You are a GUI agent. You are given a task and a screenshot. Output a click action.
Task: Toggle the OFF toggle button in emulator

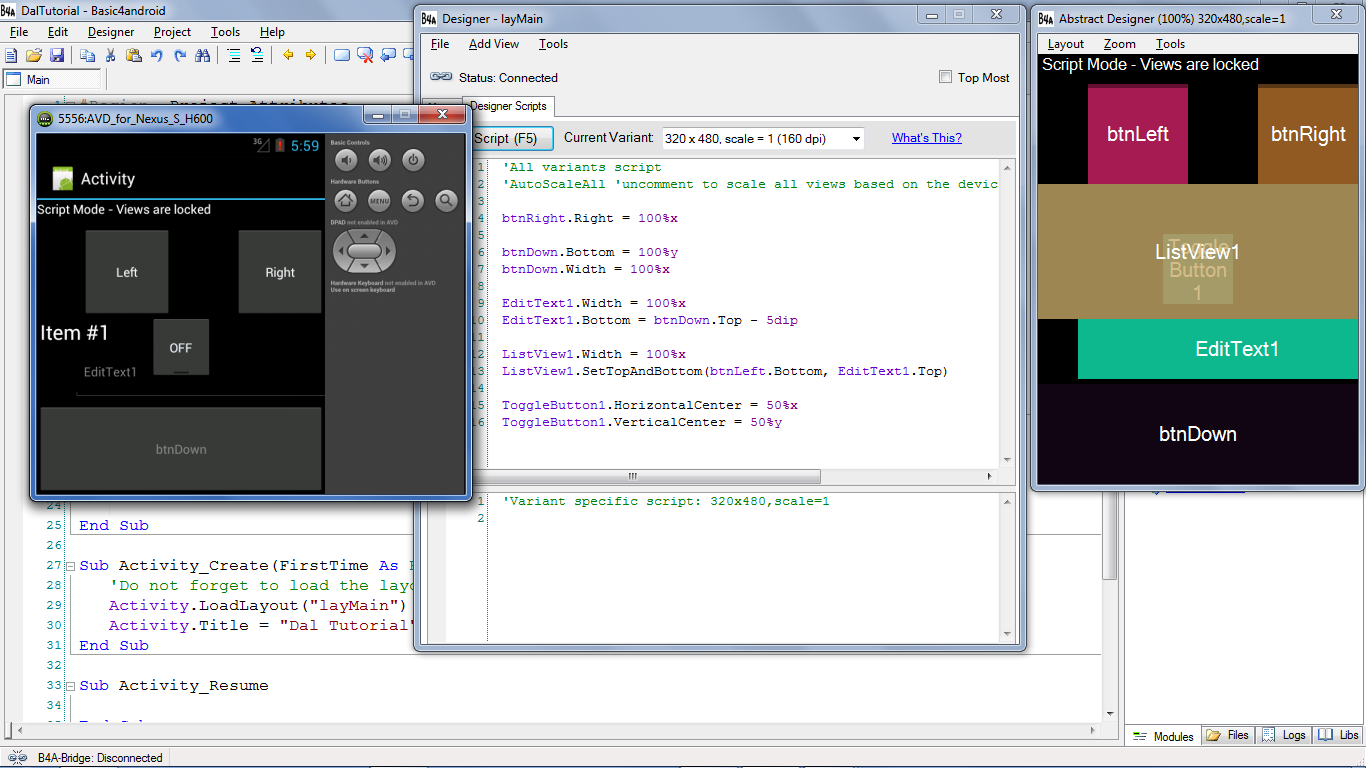[x=181, y=347]
